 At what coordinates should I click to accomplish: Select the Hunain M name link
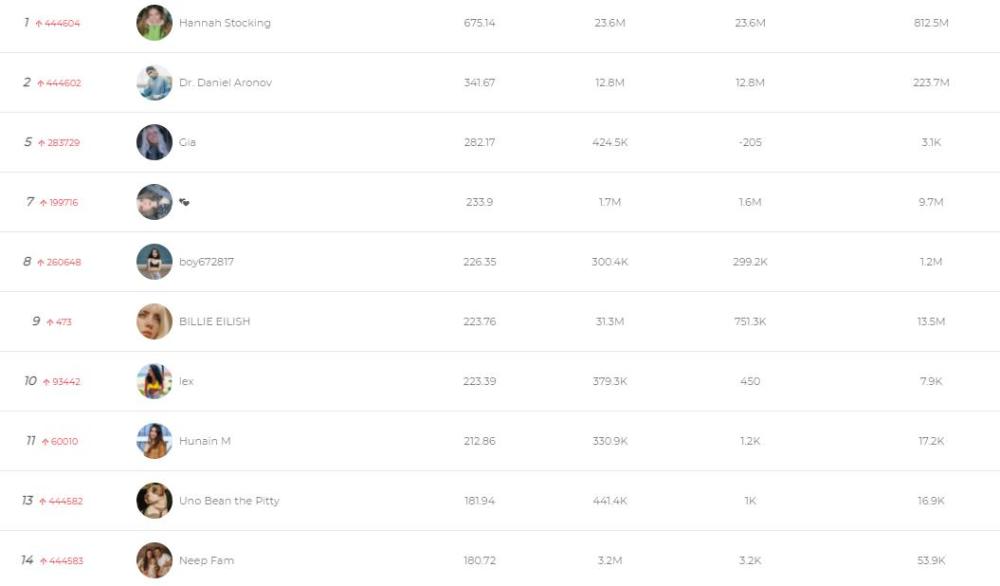click(x=205, y=441)
